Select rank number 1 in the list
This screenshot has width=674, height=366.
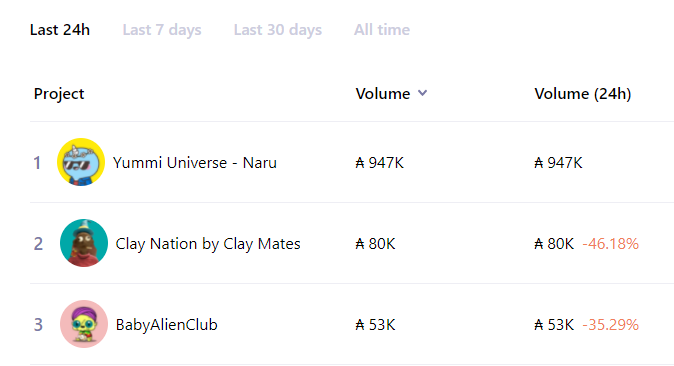(x=37, y=163)
